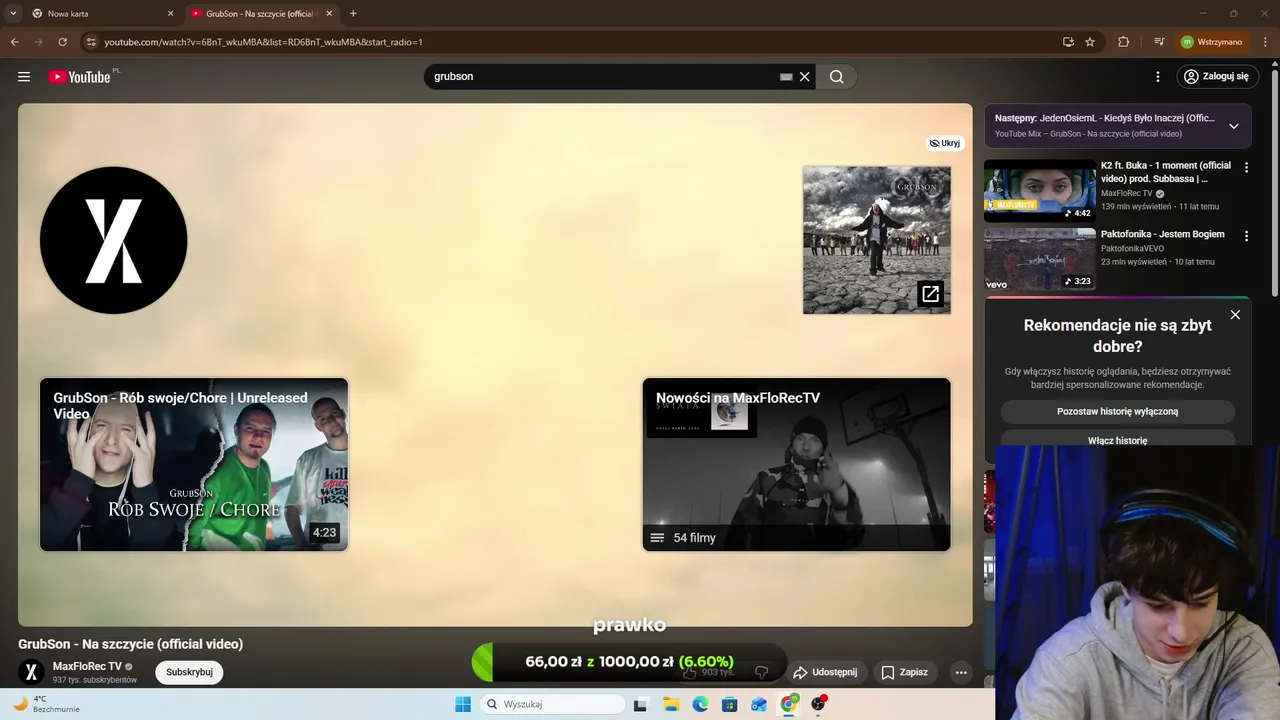The height and width of the screenshot is (720, 1280).
Task: Click the install app icon in address bar
Action: (1068, 42)
